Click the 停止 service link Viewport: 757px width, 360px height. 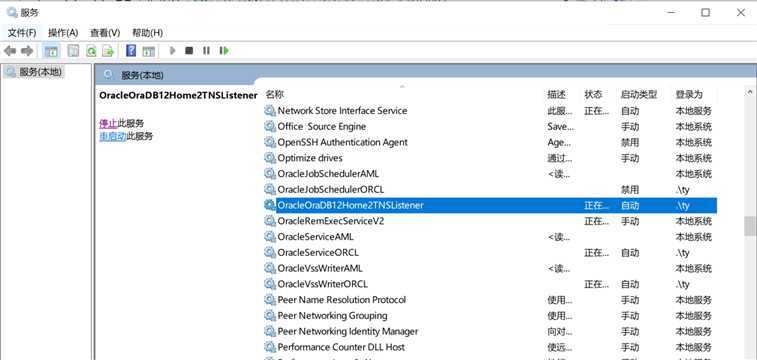pos(108,124)
